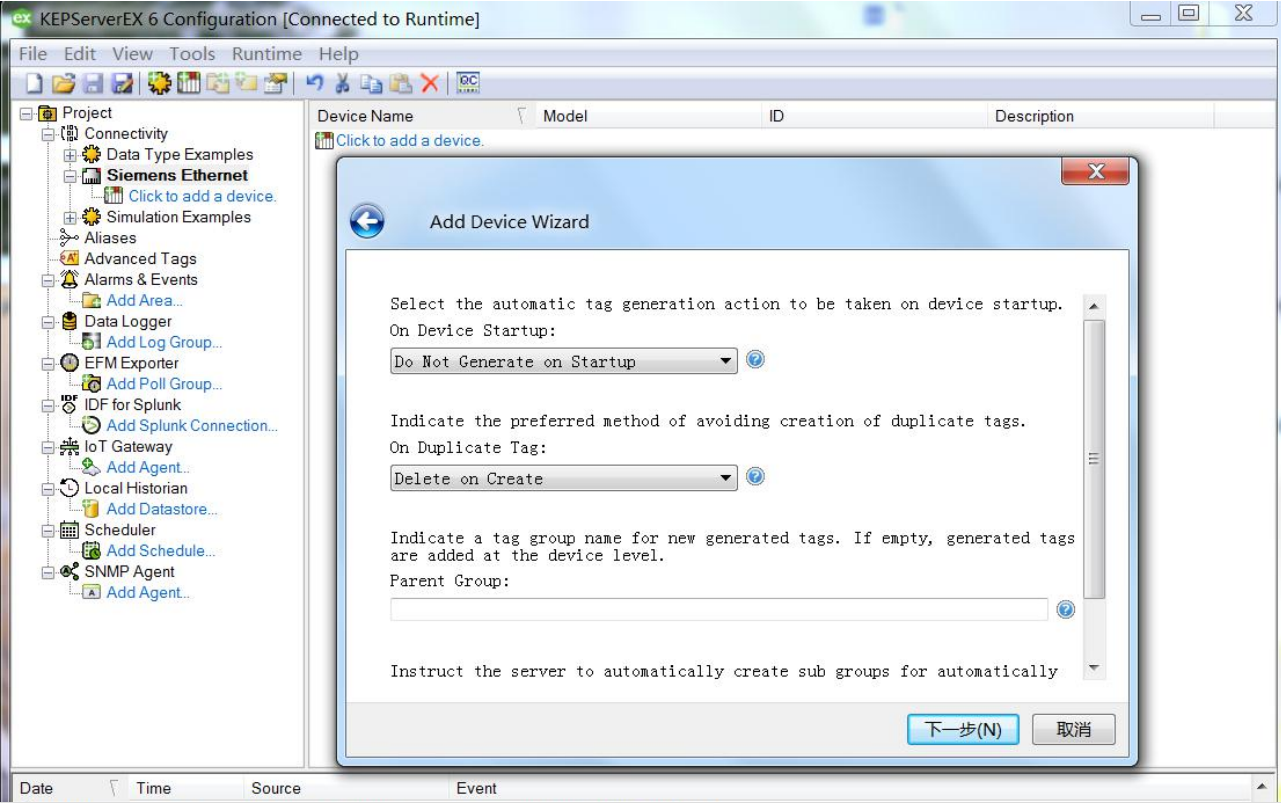
Task: Open the On Device Startup dropdown
Action: coord(564,361)
